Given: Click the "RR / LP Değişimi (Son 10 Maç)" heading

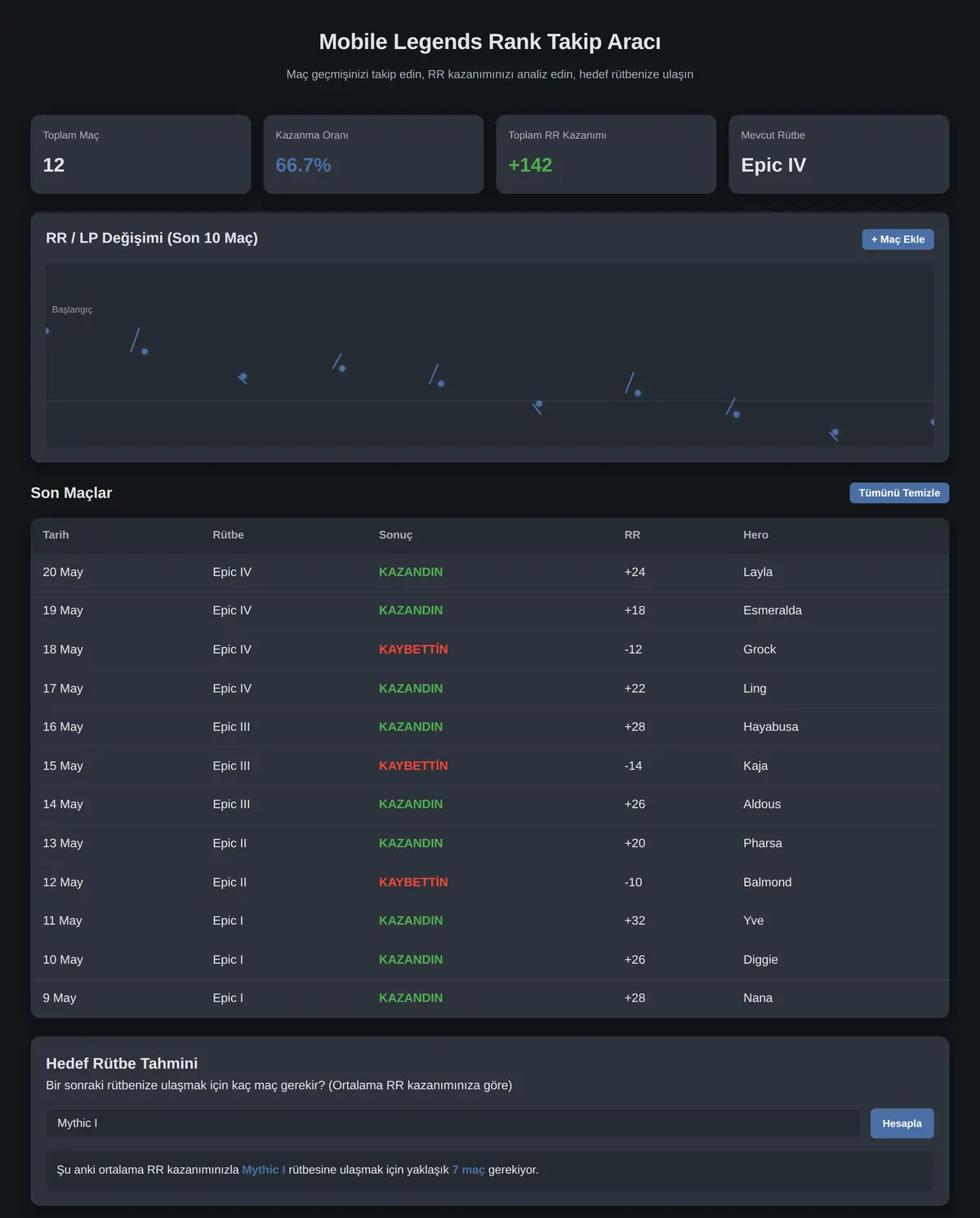Looking at the screenshot, I should pyautogui.click(x=152, y=238).
